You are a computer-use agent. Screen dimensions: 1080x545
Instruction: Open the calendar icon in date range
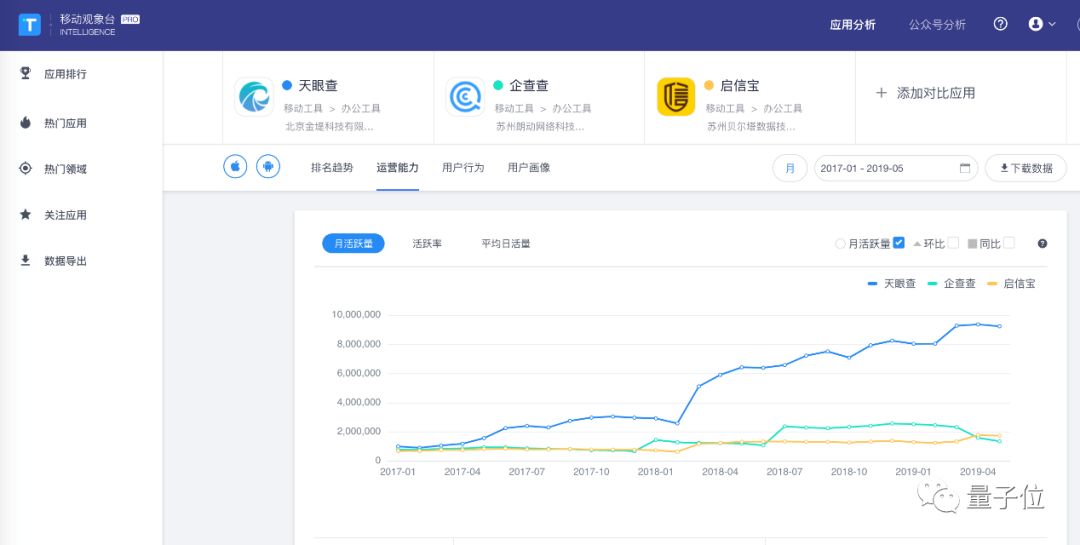pyautogui.click(x=965, y=168)
